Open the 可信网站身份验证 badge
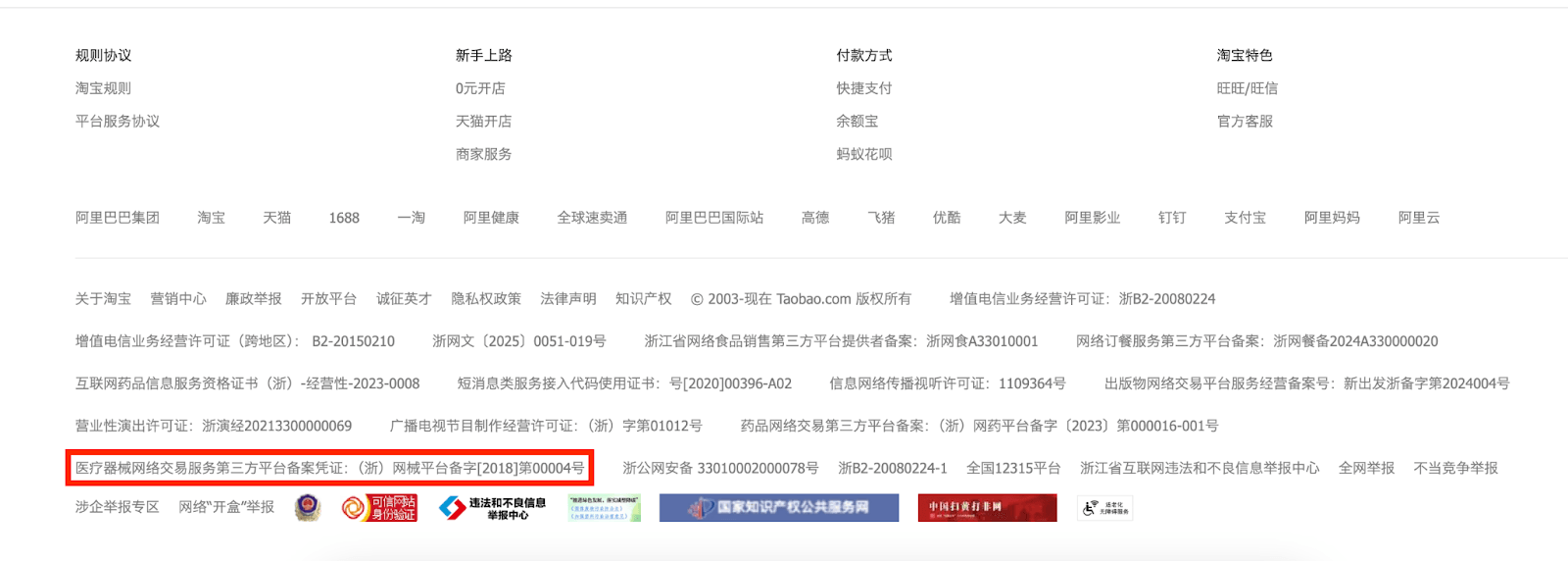The image size is (1568, 561). coord(379,507)
